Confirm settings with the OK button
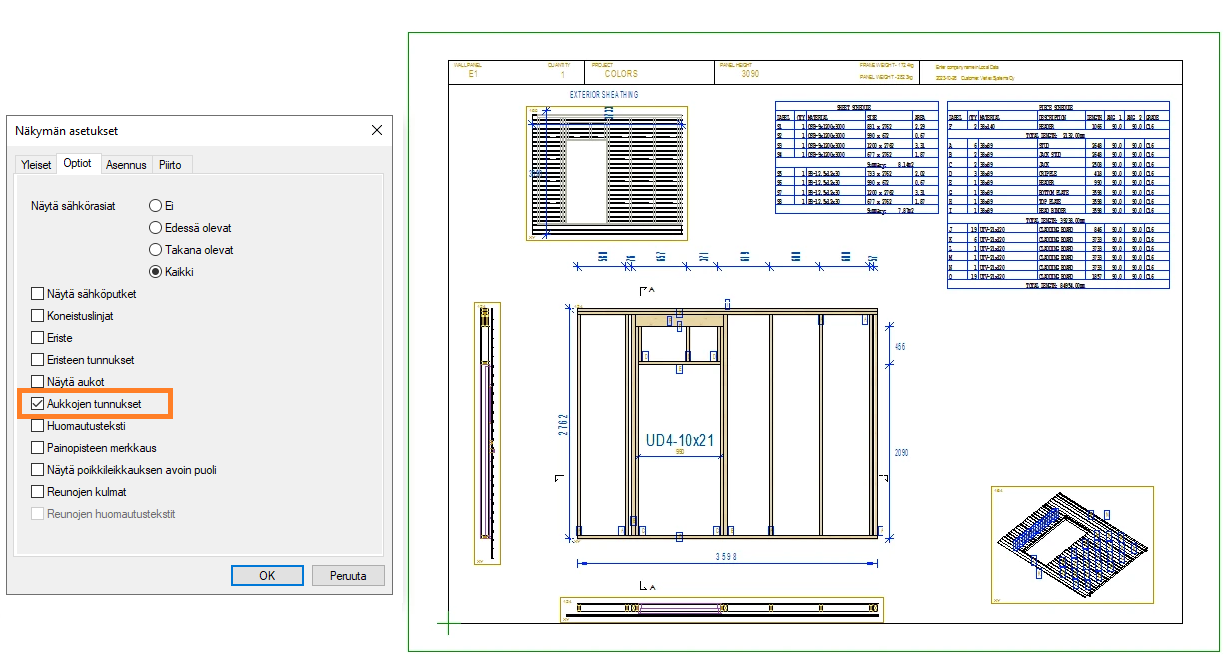Image resolution: width=1229 pixels, height=655 pixels. [x=267, y=576]
